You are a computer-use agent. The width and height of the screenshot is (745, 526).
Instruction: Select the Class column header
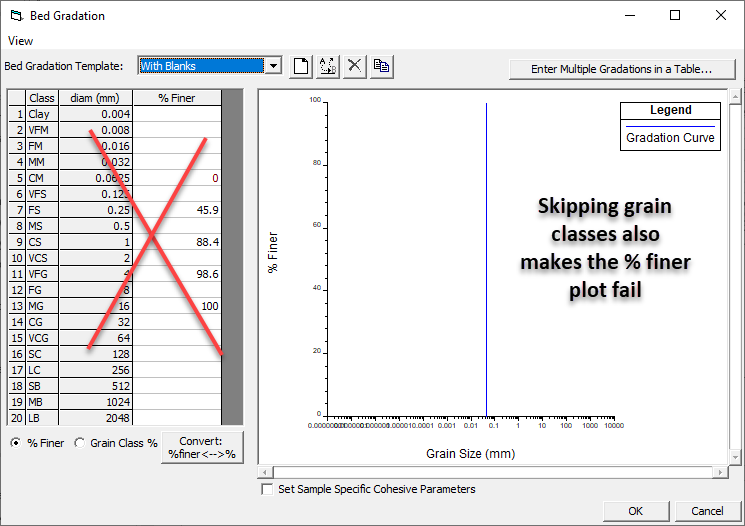(x=42, y=98)
